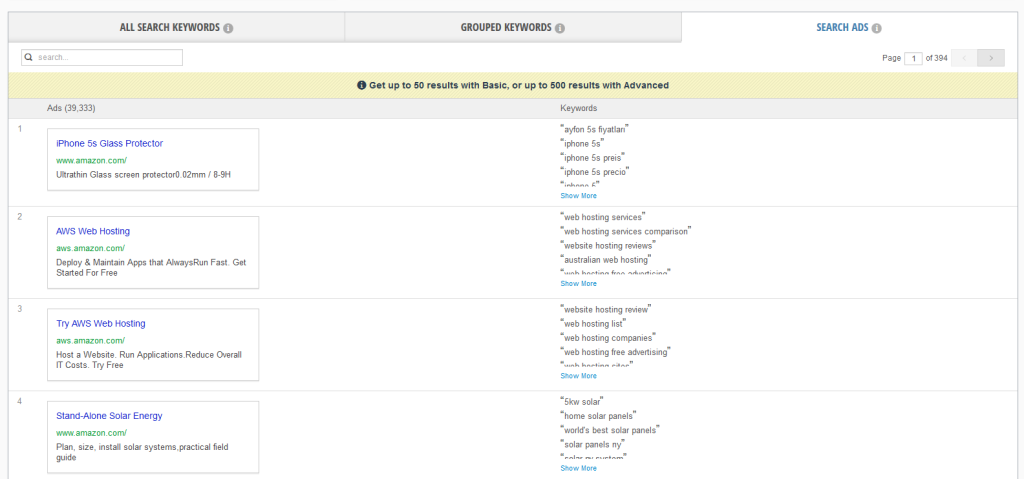Show more keywords for iPhone 5s ad

578,195
